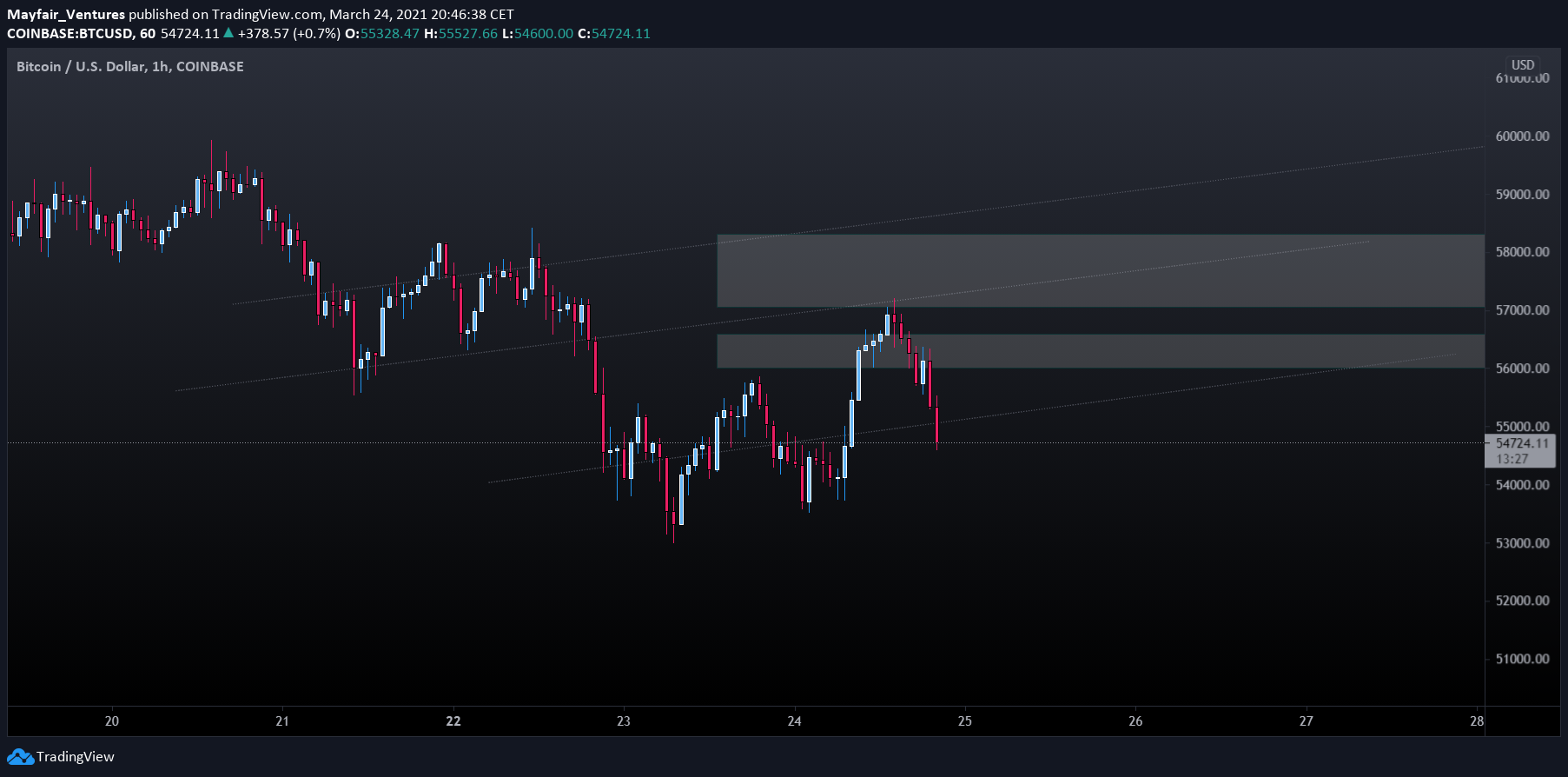This screenshot has height=777, width=1568.
Task: Click the 58000.00 price axis label
Action: tap(1522, 252)
